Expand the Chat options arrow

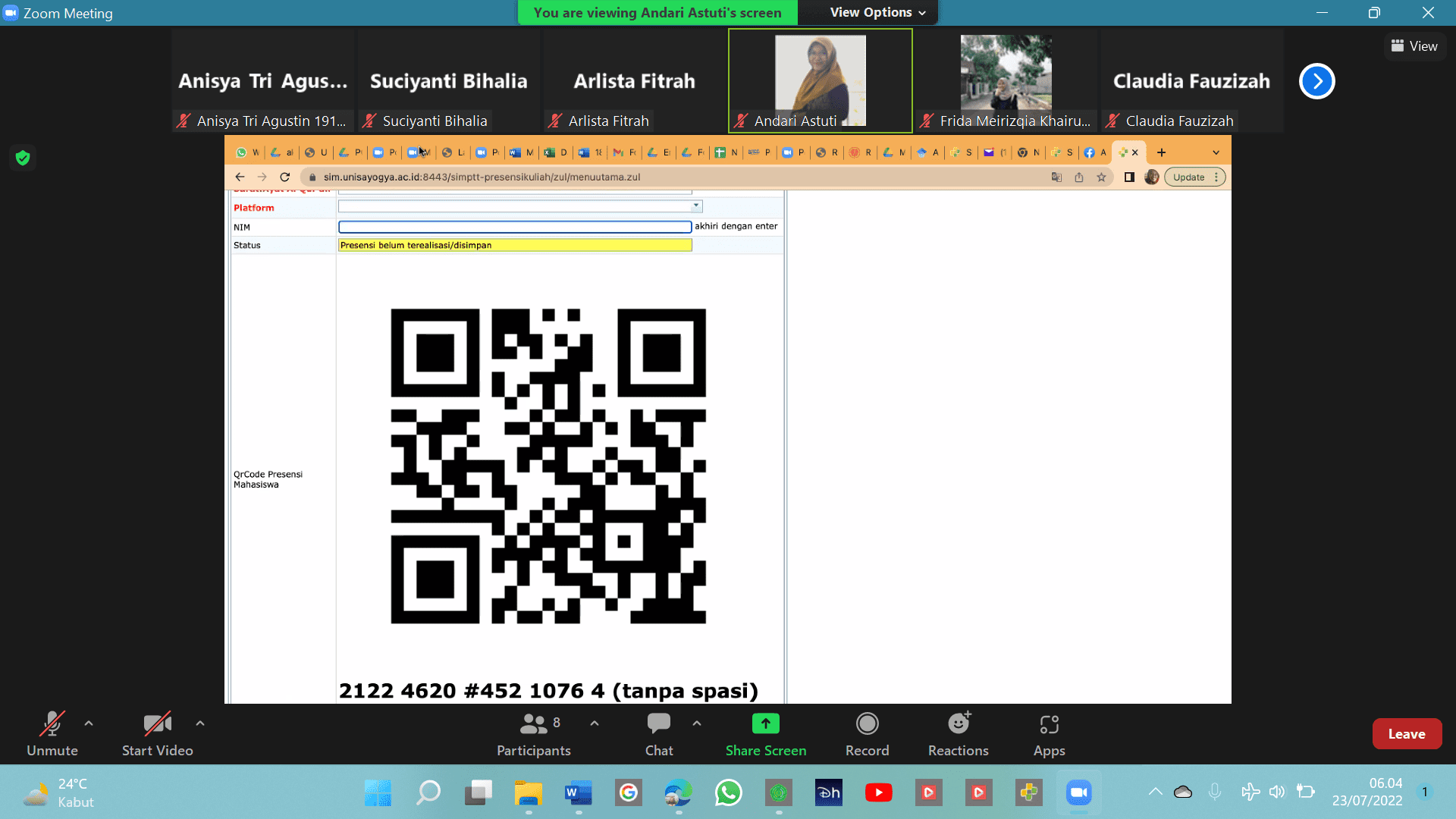point(697,723)
